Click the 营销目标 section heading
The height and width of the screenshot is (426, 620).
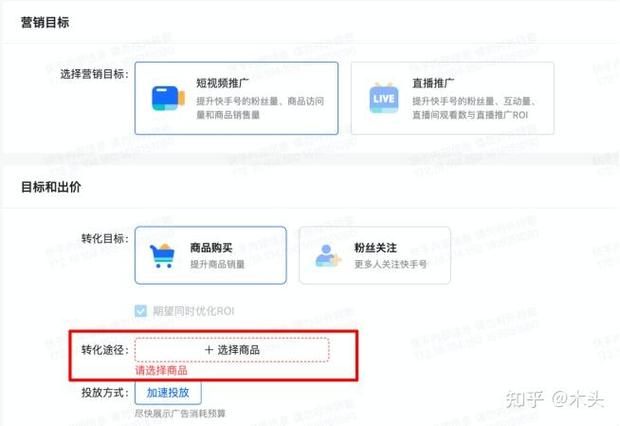(x=45, y=22)
